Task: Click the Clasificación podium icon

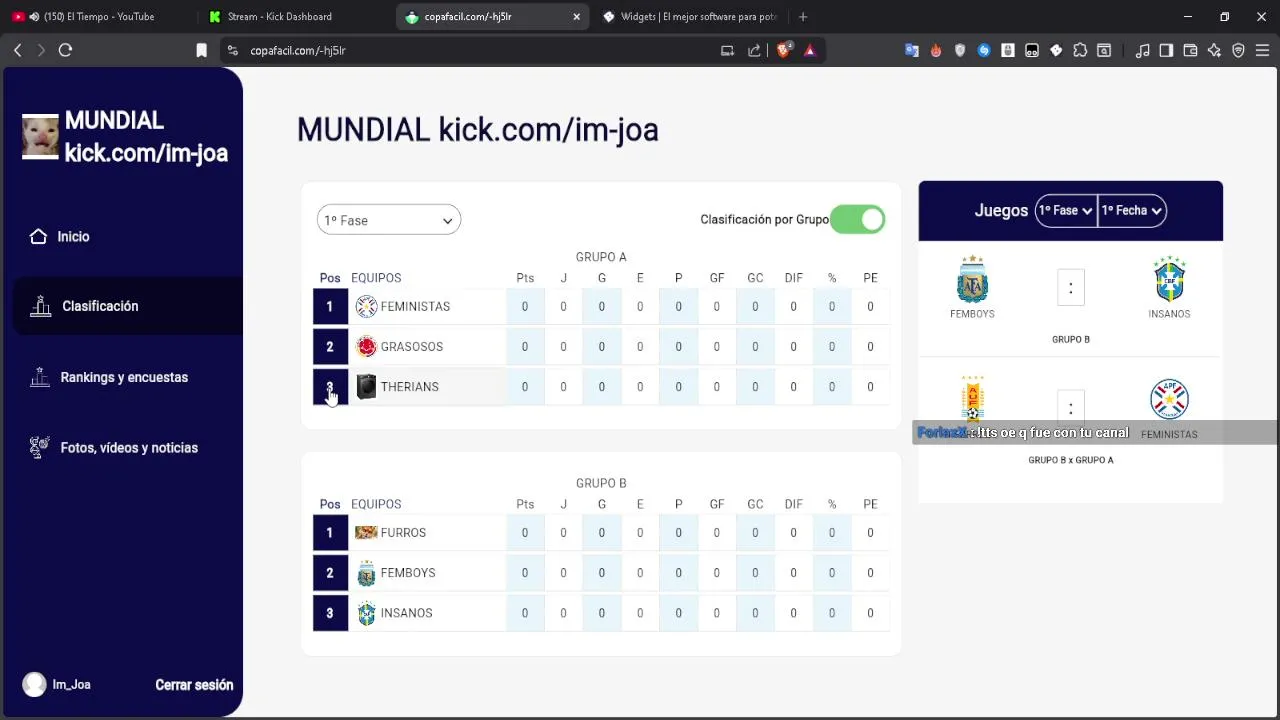Action: point(40,306)
